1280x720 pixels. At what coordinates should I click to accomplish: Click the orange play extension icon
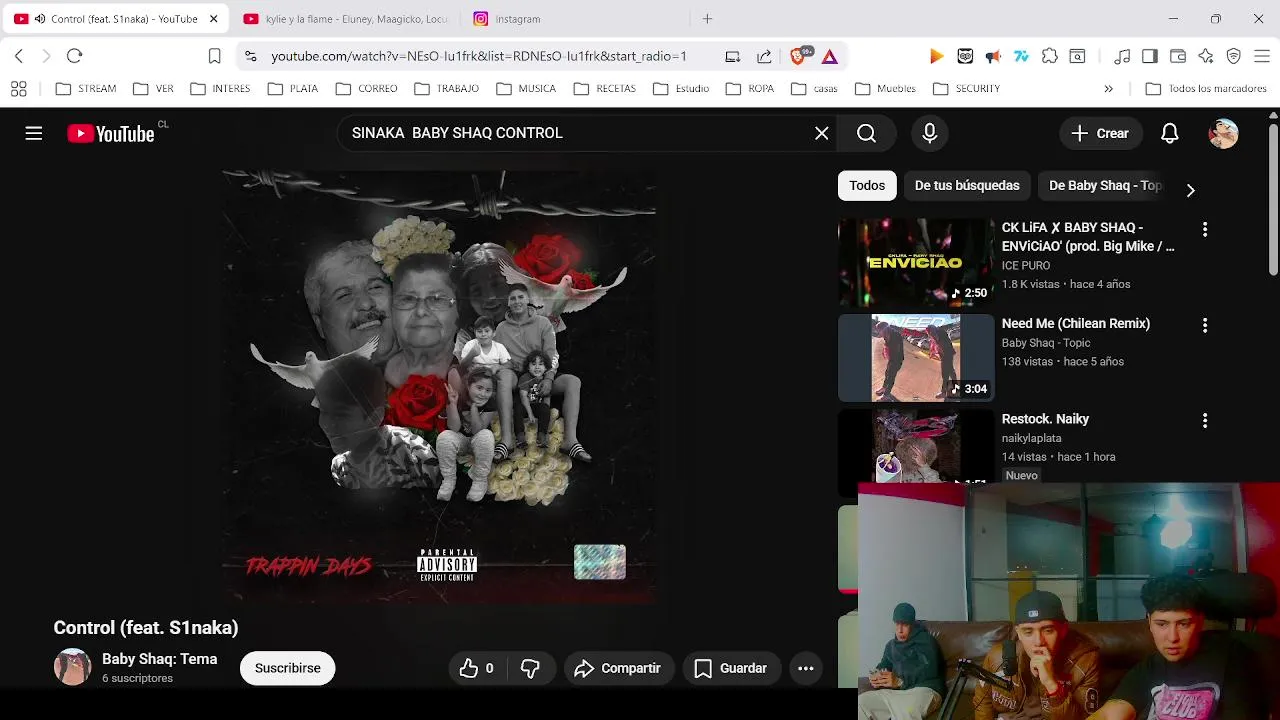936,56
